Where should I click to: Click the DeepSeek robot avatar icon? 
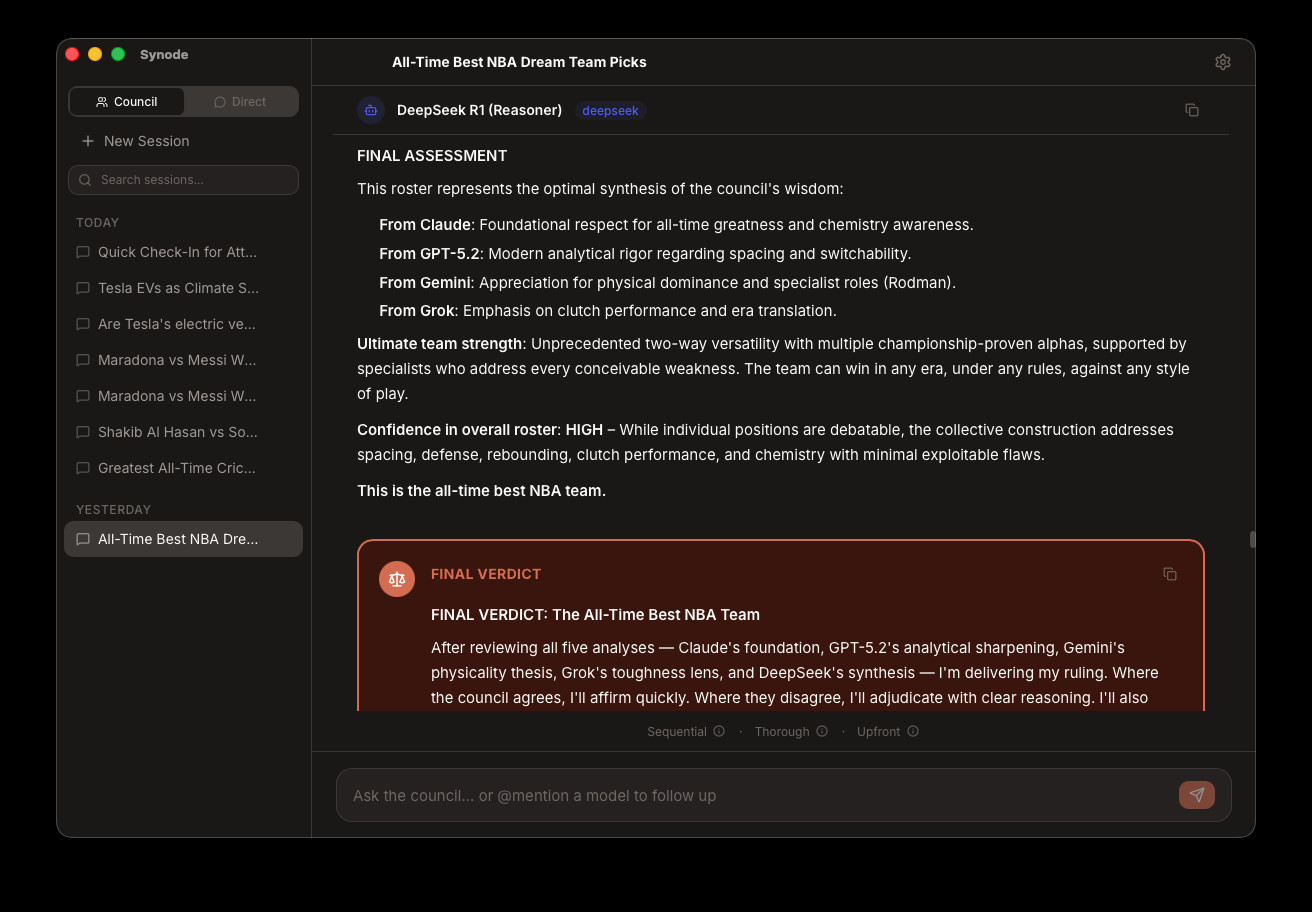click(x=371, y=110)
